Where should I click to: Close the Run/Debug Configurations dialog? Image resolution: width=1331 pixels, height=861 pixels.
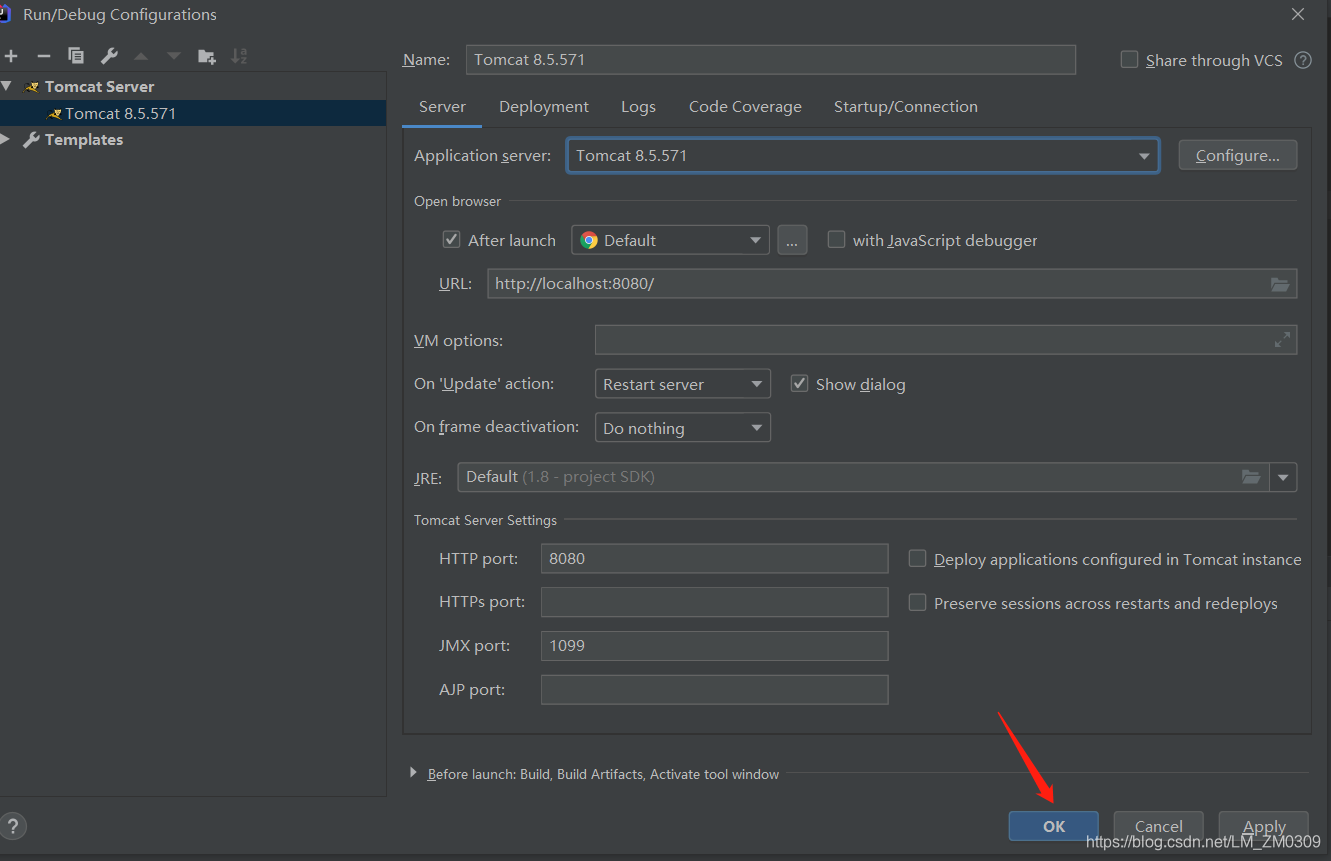click(x=1298, y=14)
